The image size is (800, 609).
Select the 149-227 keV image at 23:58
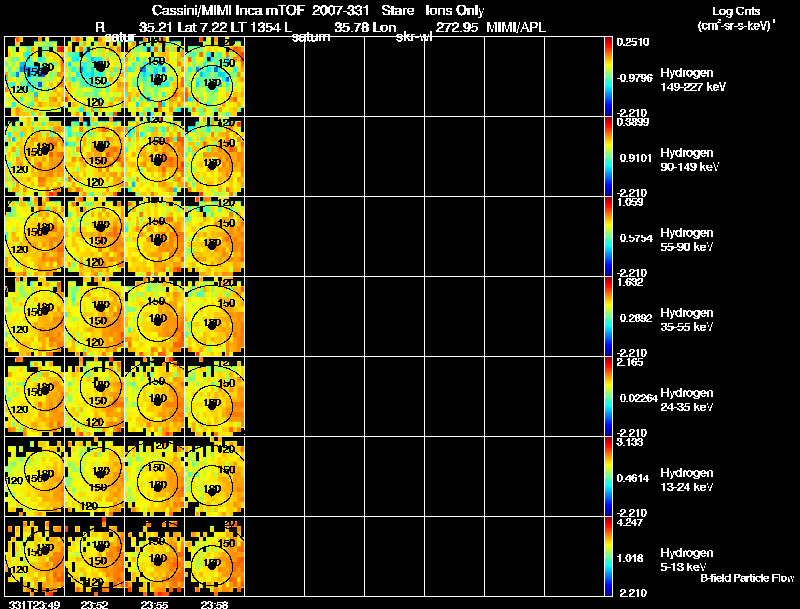click(214, 77)
